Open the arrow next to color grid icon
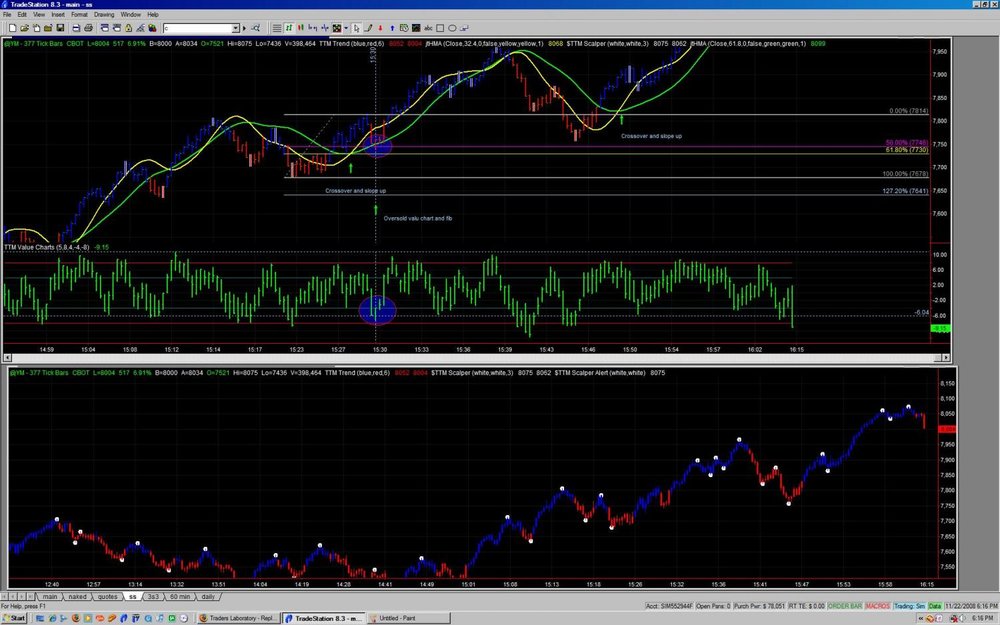1000x625 pixels. click(346, 28)
